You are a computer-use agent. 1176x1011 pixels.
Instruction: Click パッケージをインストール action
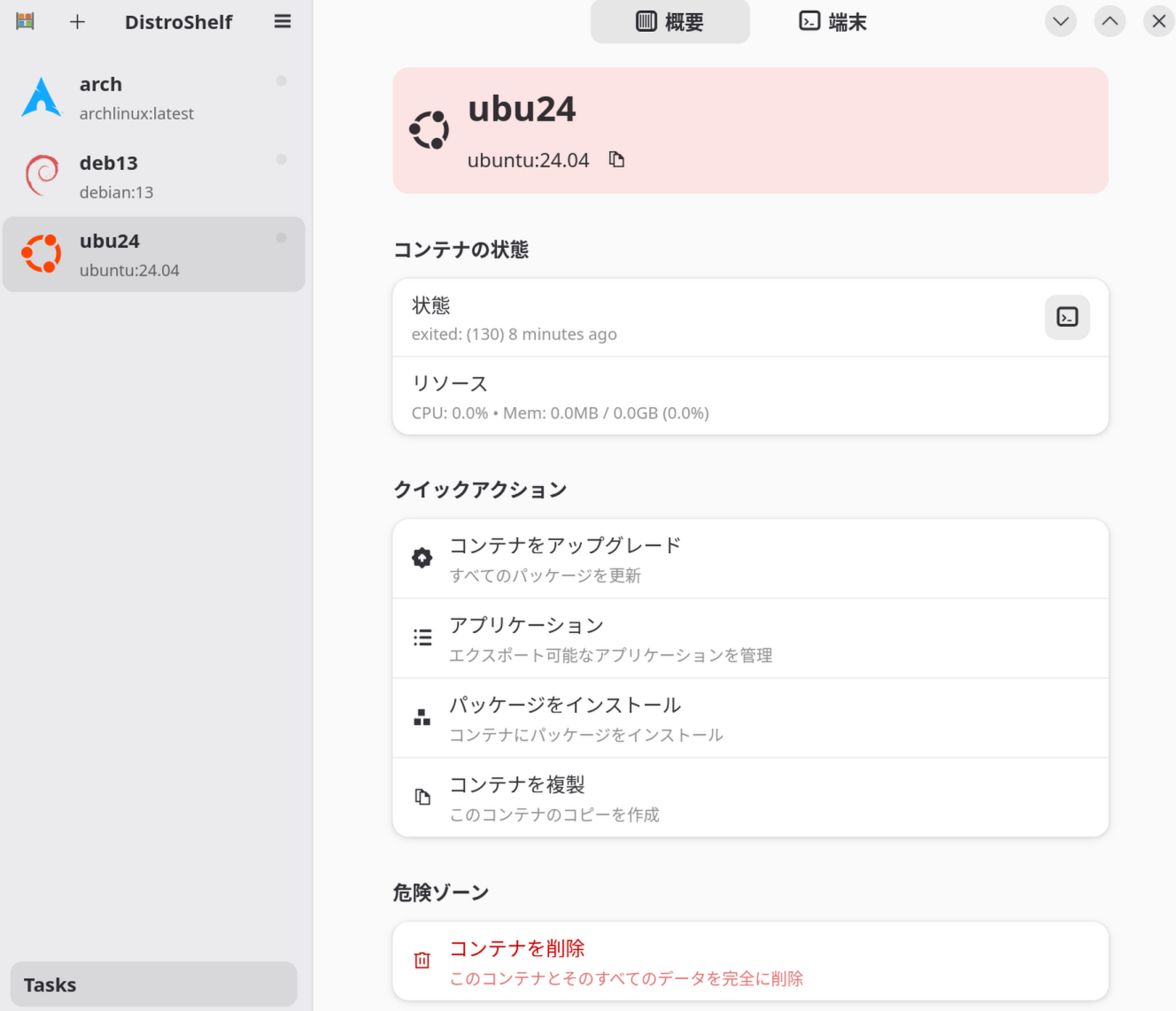coord(751,718)
